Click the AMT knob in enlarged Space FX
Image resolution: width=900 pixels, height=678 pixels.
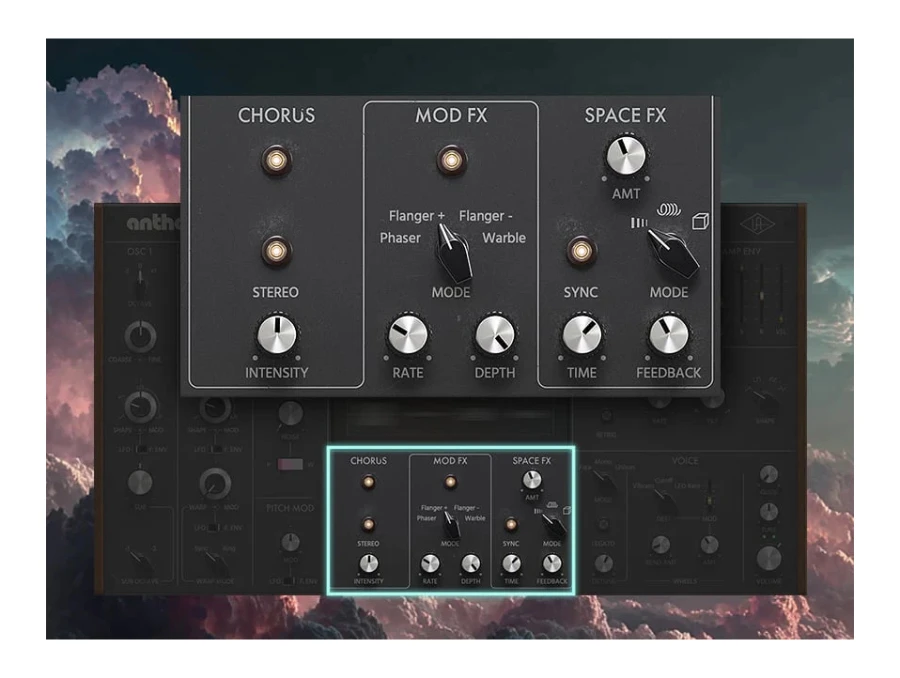[626, 156]
